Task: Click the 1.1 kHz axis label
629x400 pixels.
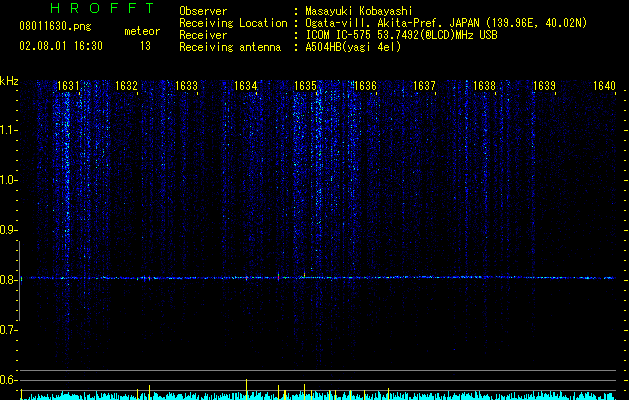Action: [x=8, y=130]
